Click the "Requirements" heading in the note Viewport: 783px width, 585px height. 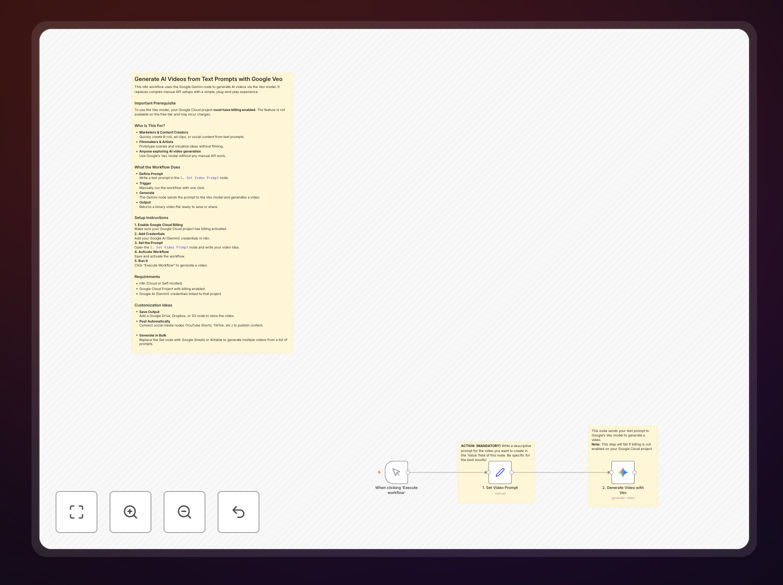point(147,277)
